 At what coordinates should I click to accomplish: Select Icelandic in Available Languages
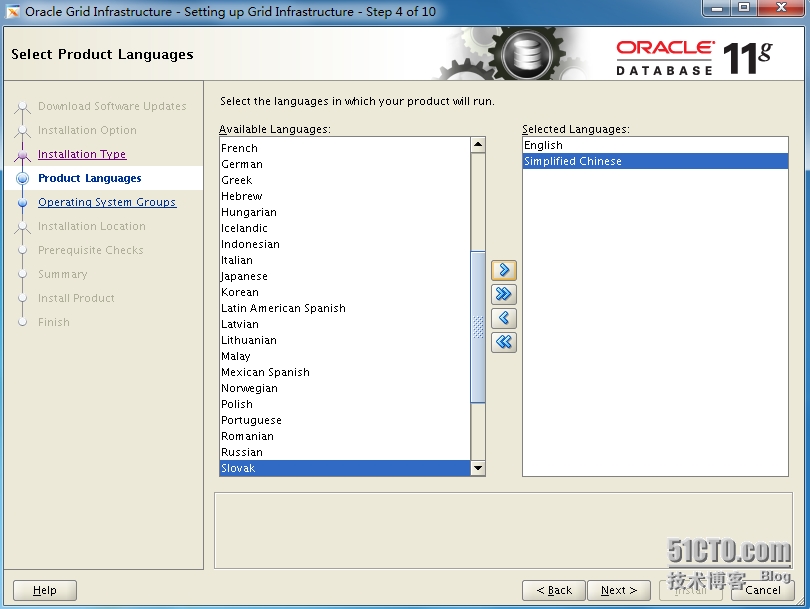pos(345,228)
